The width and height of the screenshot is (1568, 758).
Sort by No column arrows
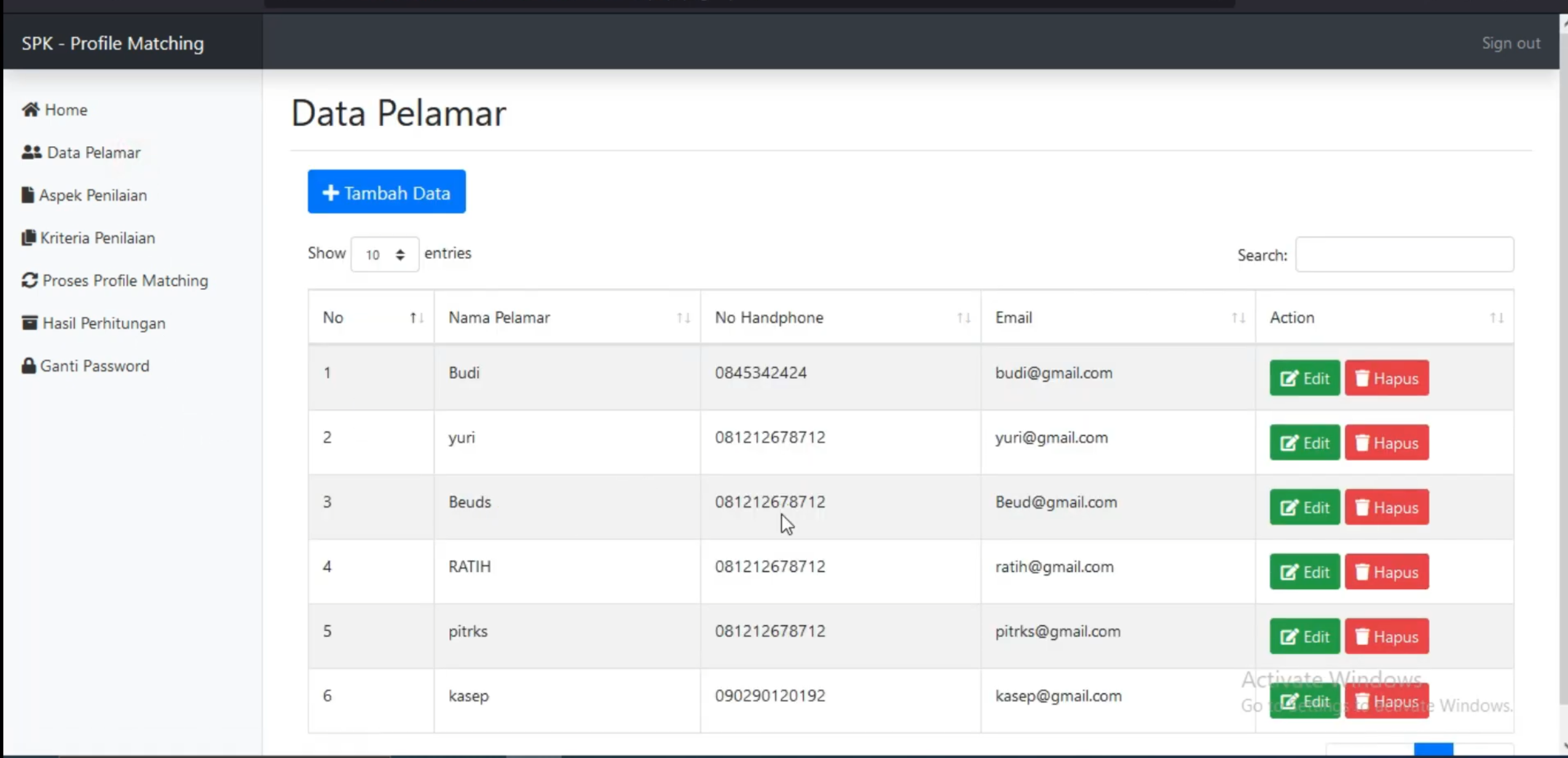click(417, 318)
